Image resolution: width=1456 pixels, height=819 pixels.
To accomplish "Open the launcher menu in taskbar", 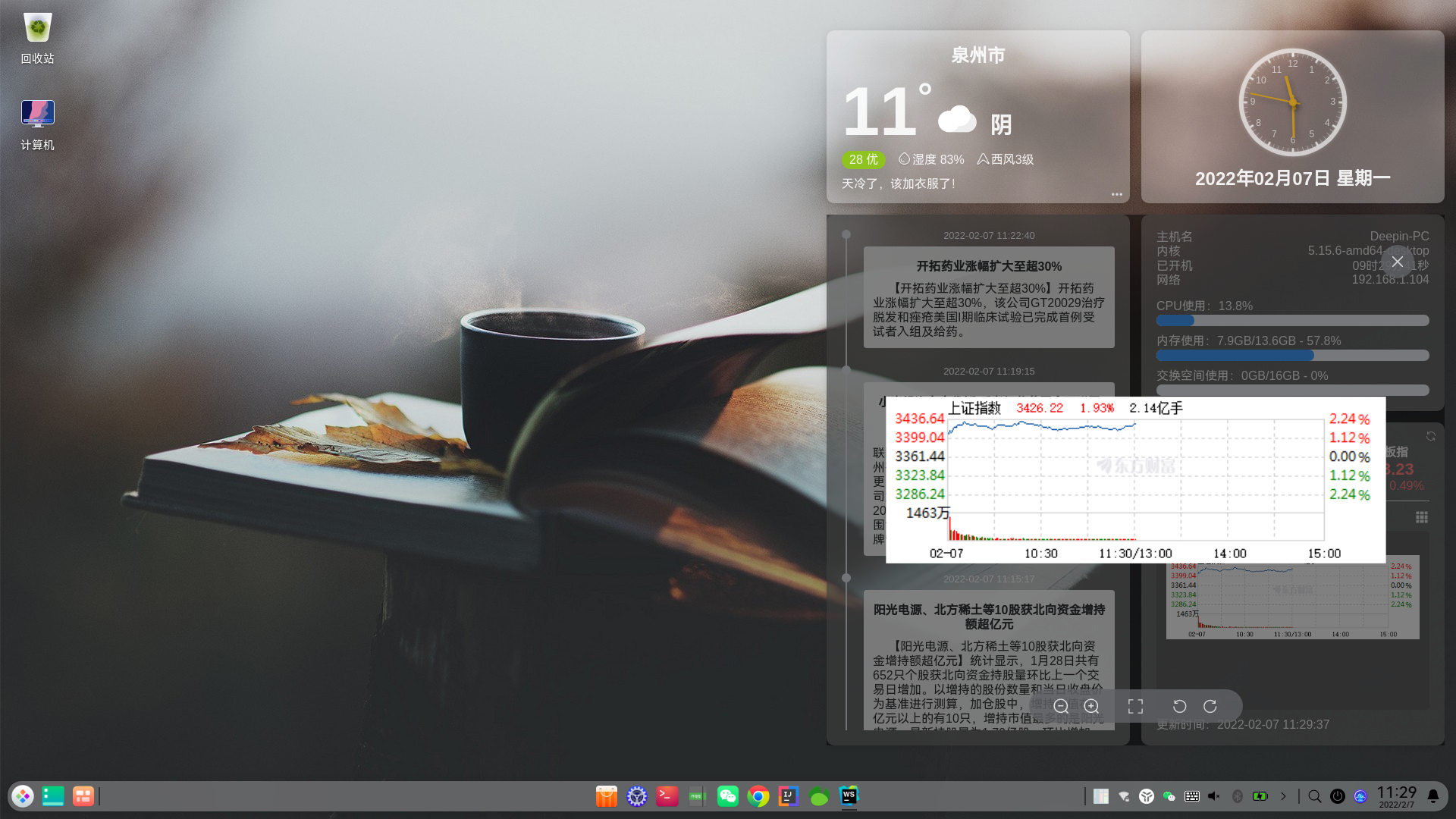I will click(23, 796).
